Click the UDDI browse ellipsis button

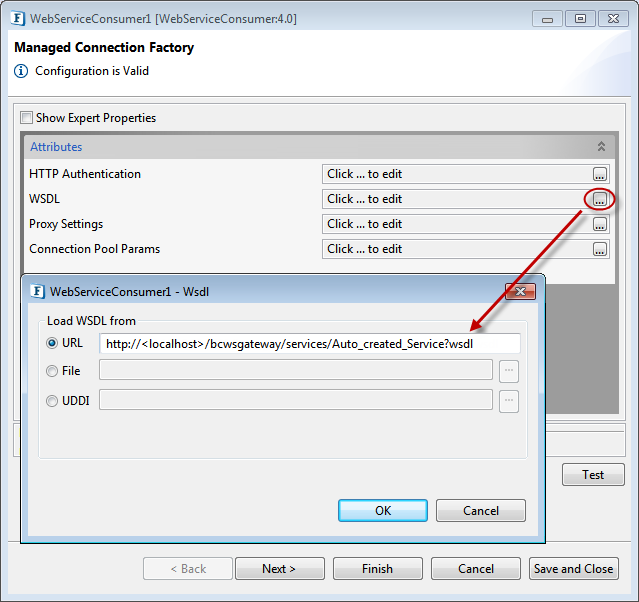[509, 401]
